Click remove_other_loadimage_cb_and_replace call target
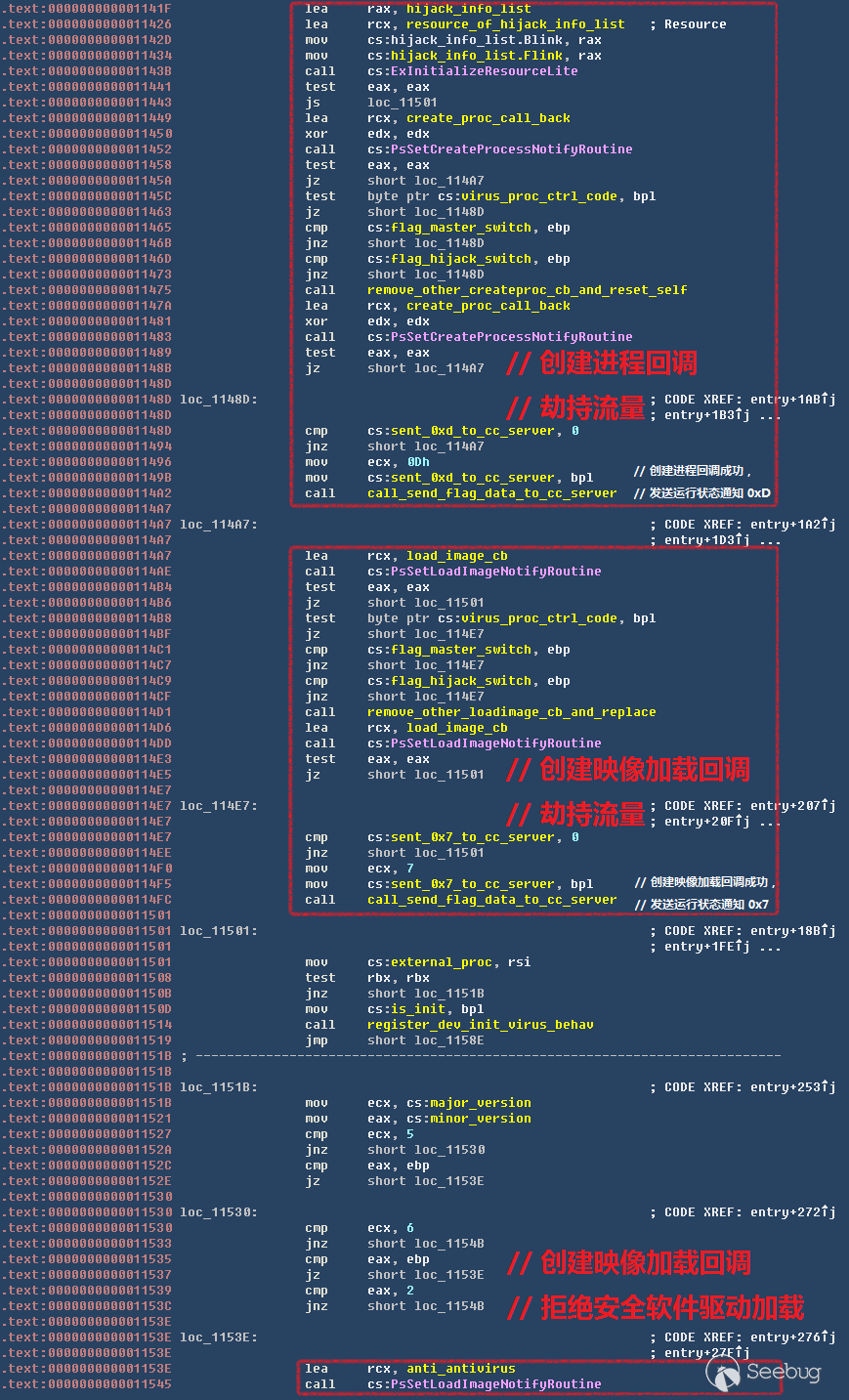 512,712
